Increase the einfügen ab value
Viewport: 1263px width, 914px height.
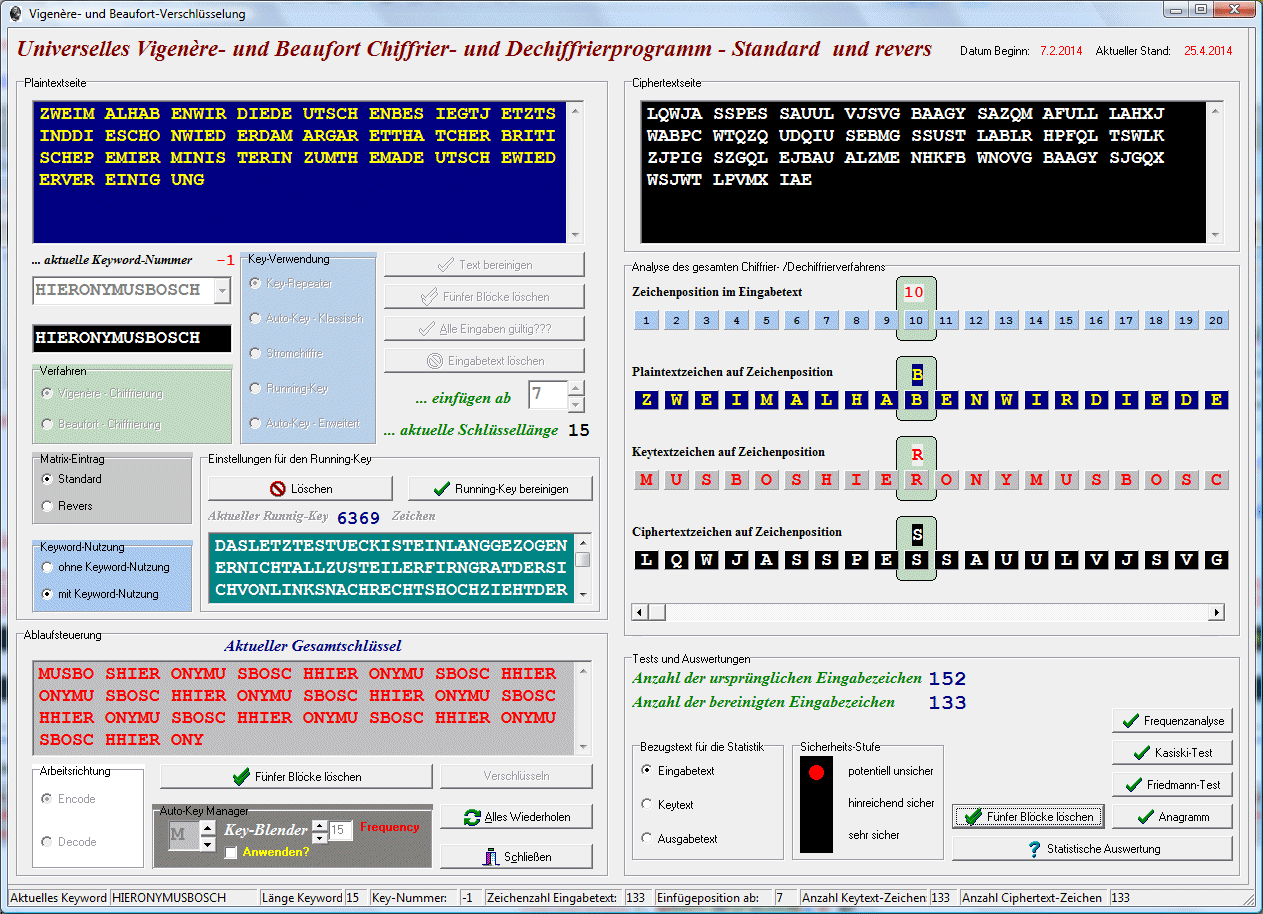[x=576, y=388]
